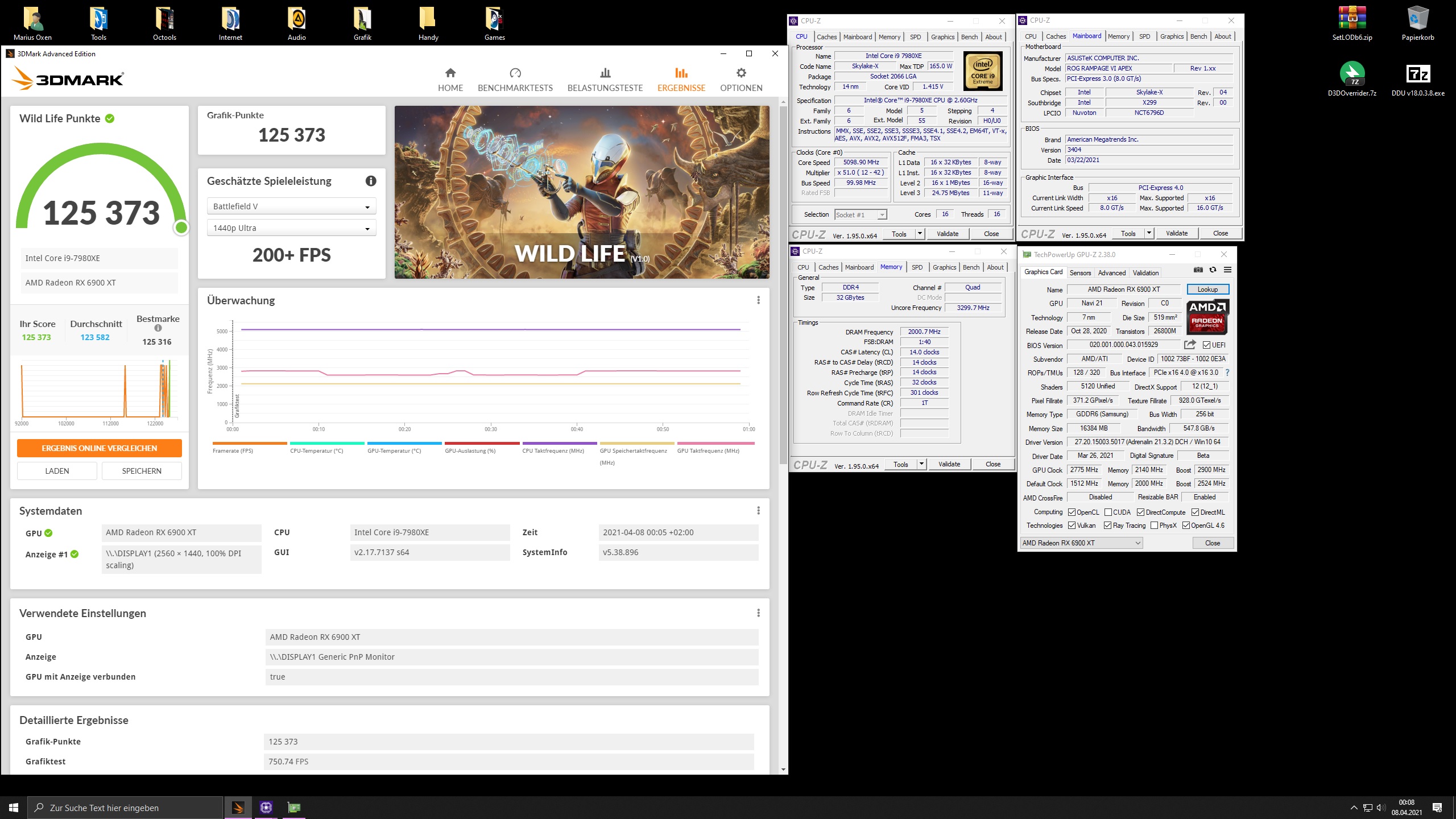Image resolution: width=1456 pixels, height=819 pixels.
Task: Click Close button at GPU-Z bottom
Action: tap(1213, 543)
